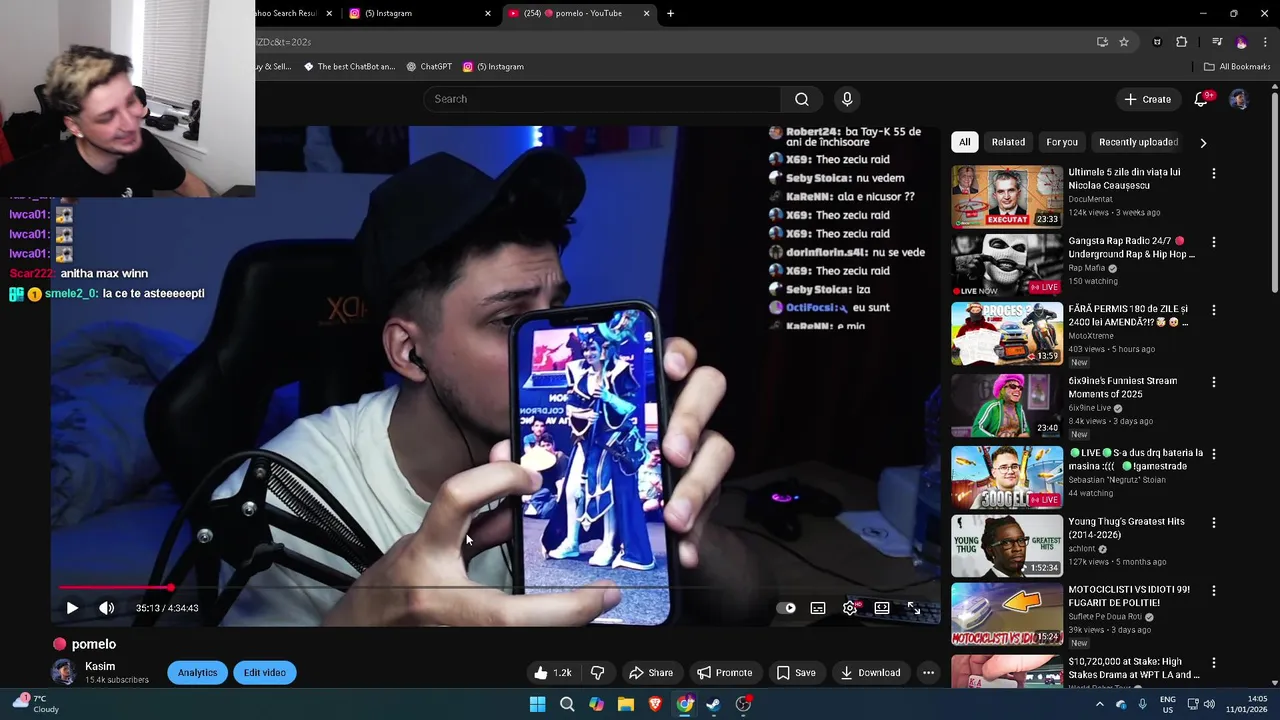Select the Recently uploaded filter chip
The image size is (1280, 720).
[x=1138, y=142]
